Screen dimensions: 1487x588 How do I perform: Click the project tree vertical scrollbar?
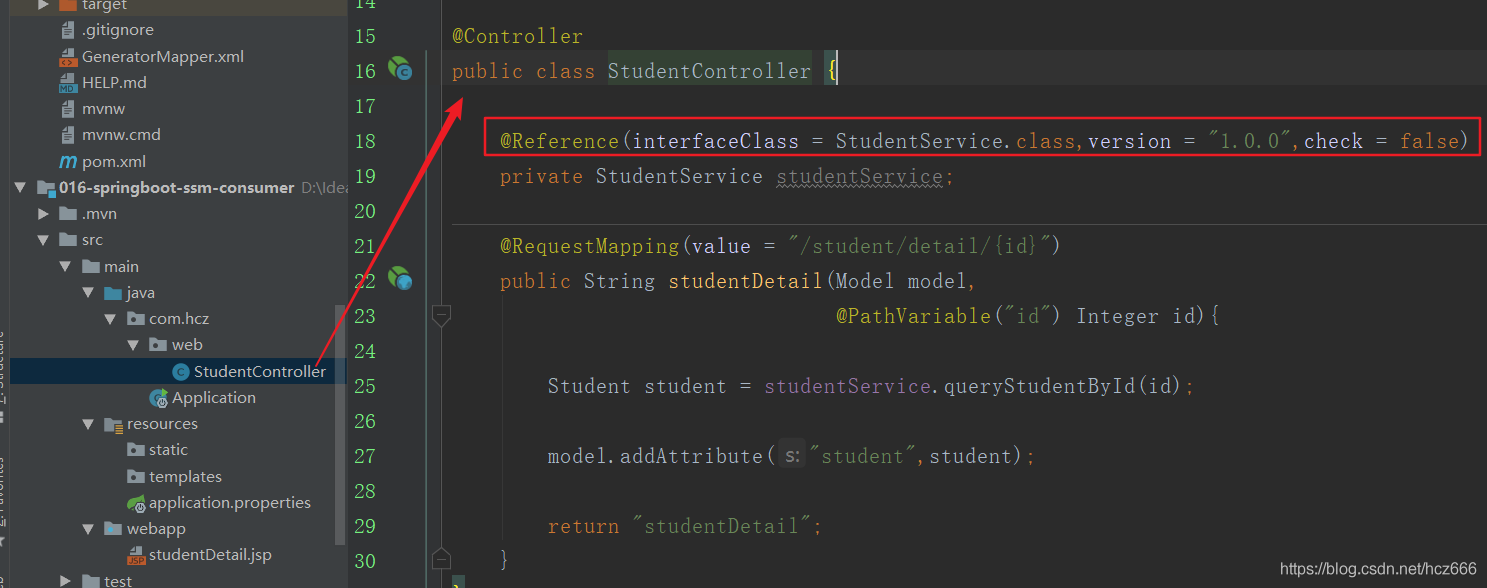341,425
